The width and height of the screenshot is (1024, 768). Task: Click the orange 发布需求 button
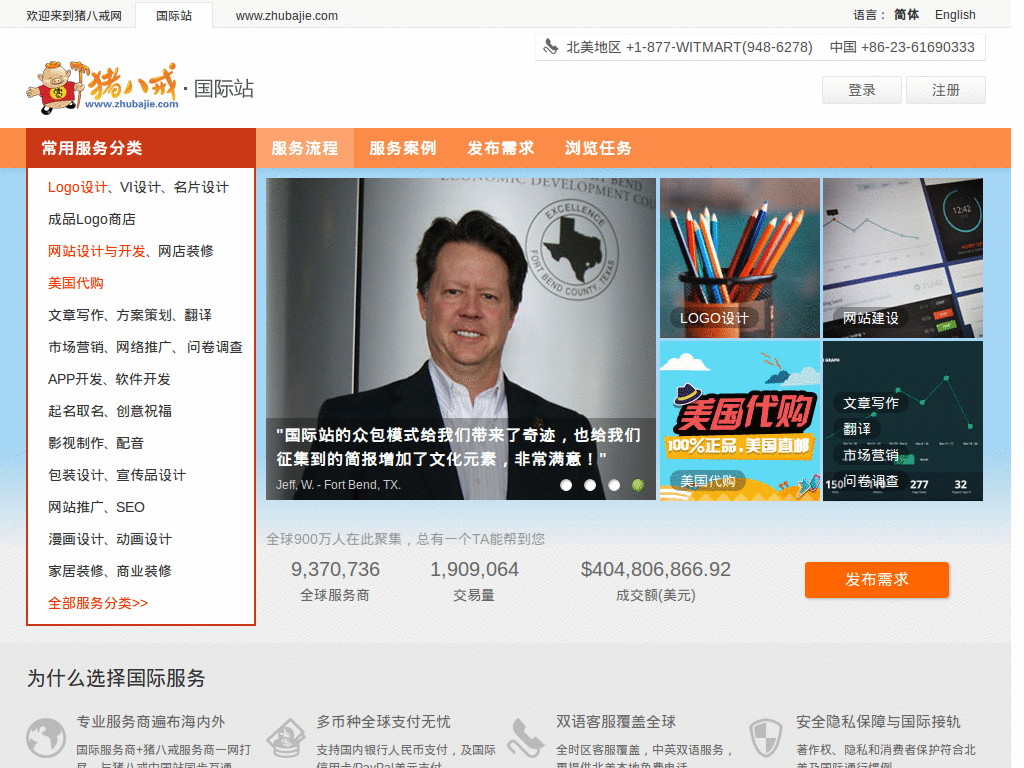tap(876, 579)
